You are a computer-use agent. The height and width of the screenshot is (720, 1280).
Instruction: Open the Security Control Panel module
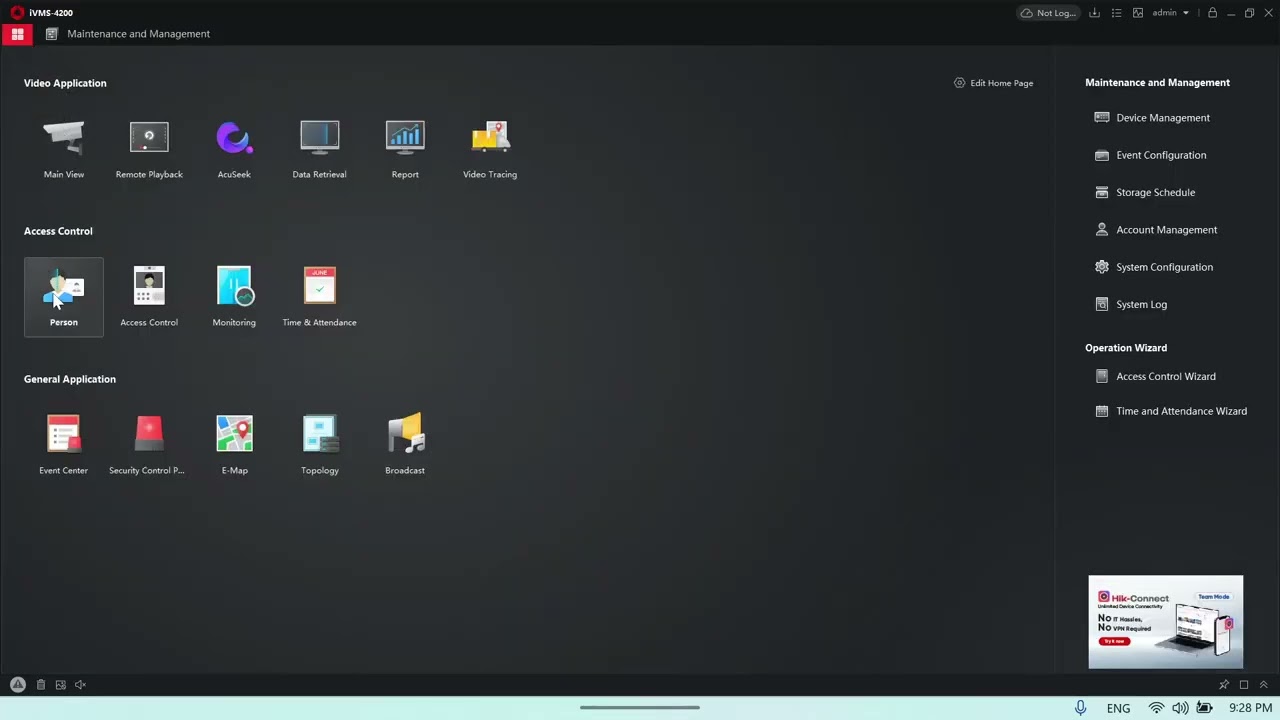pyautogui.click(x=147, y=445)
